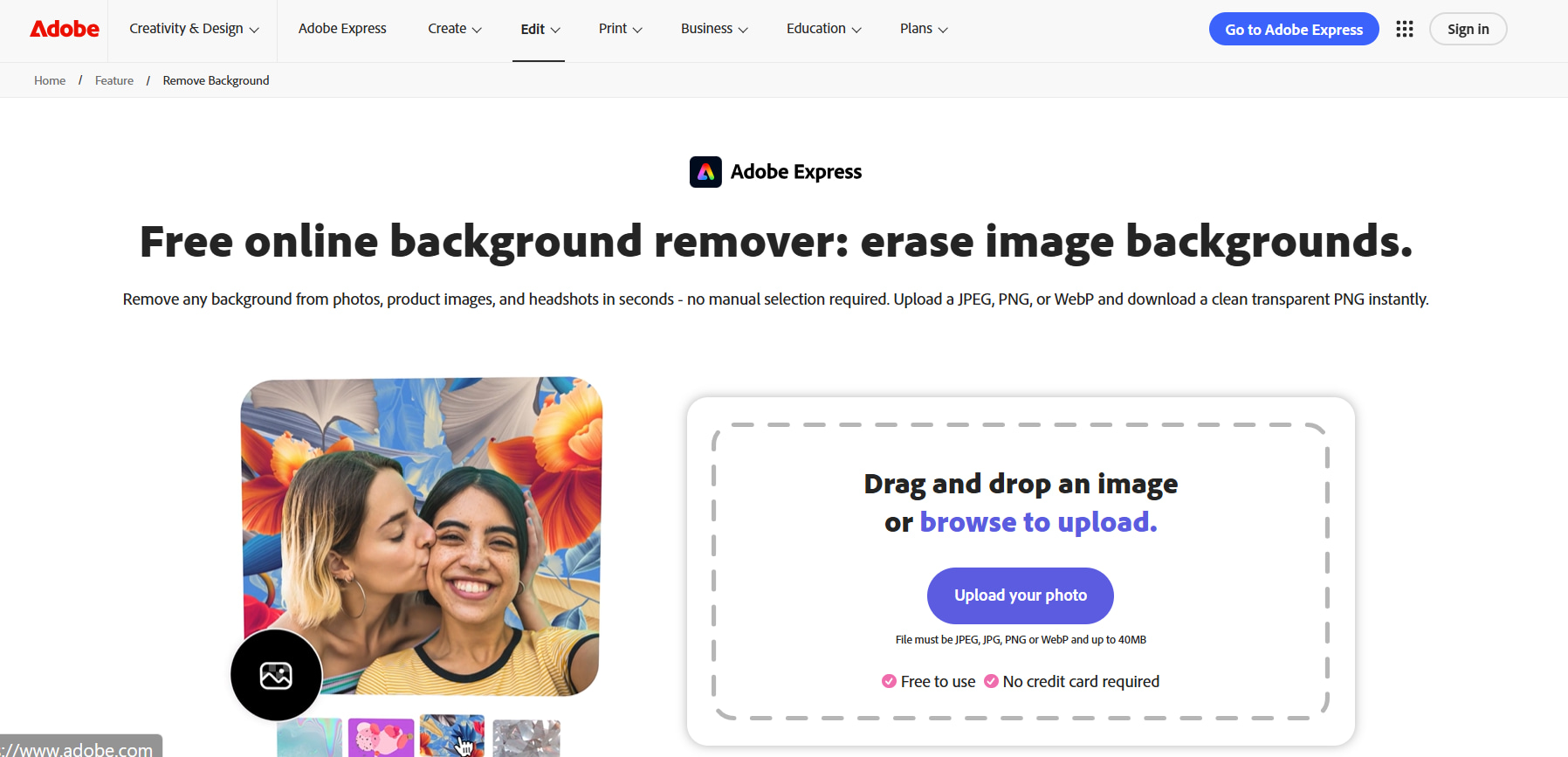Expand the Education dropdown menu
1568x757 pixels.
pyautogui.click(x=824, y=29)
